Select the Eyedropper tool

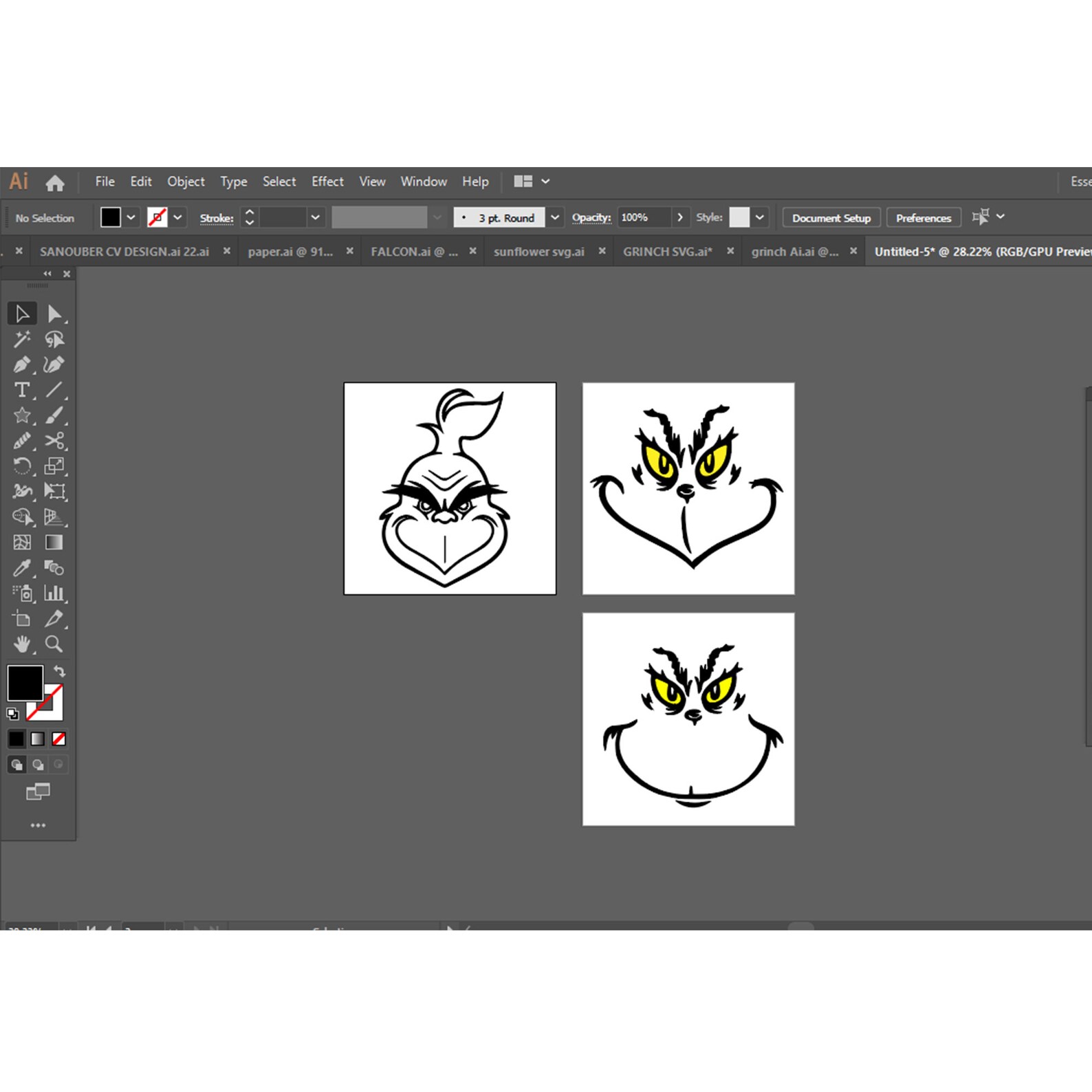[22, 568]
